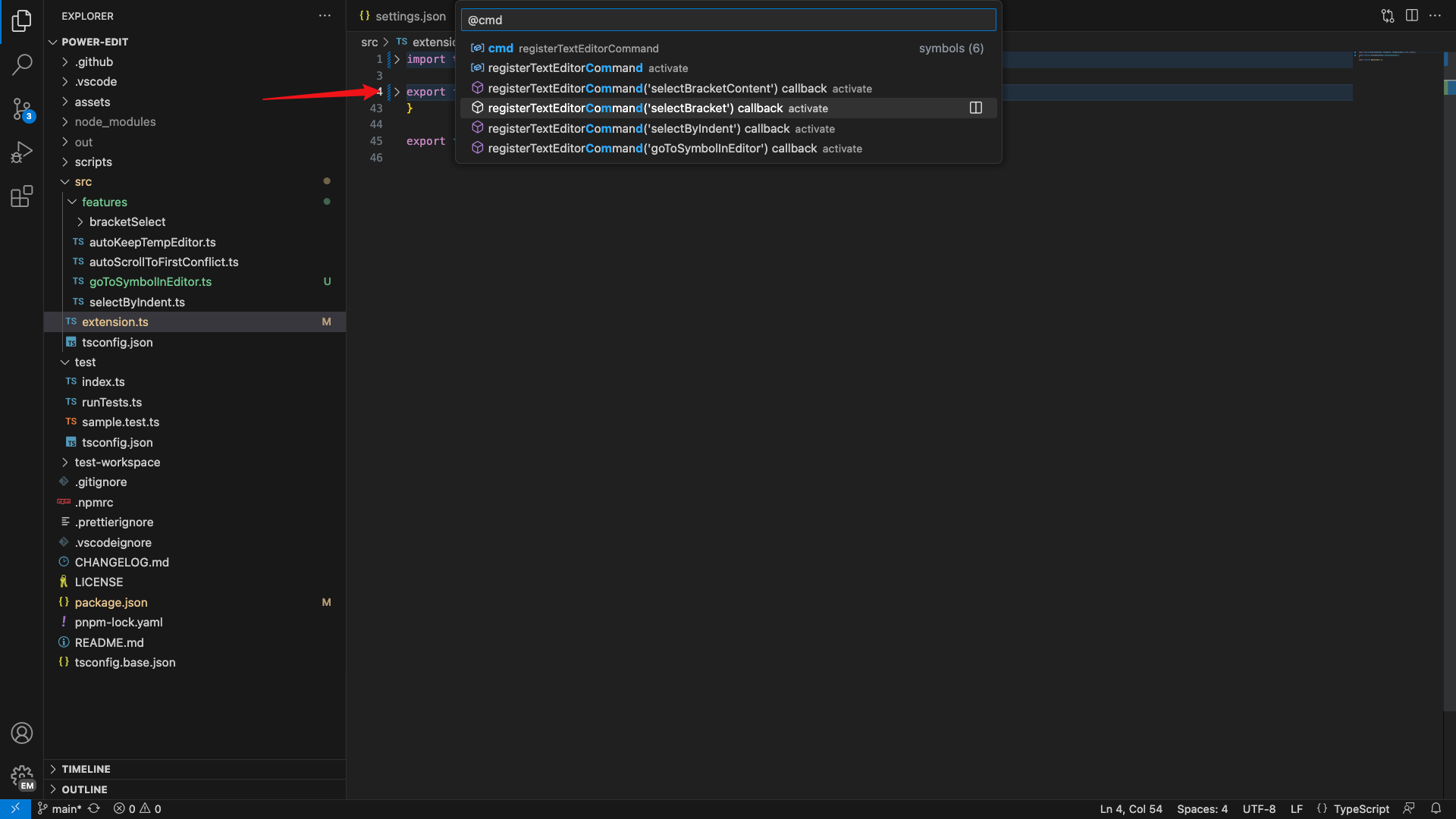Image resolution: width=1456 pixels, height=819 pixels.
Task: Open the Manage gear icon
Action: [22, 777]
